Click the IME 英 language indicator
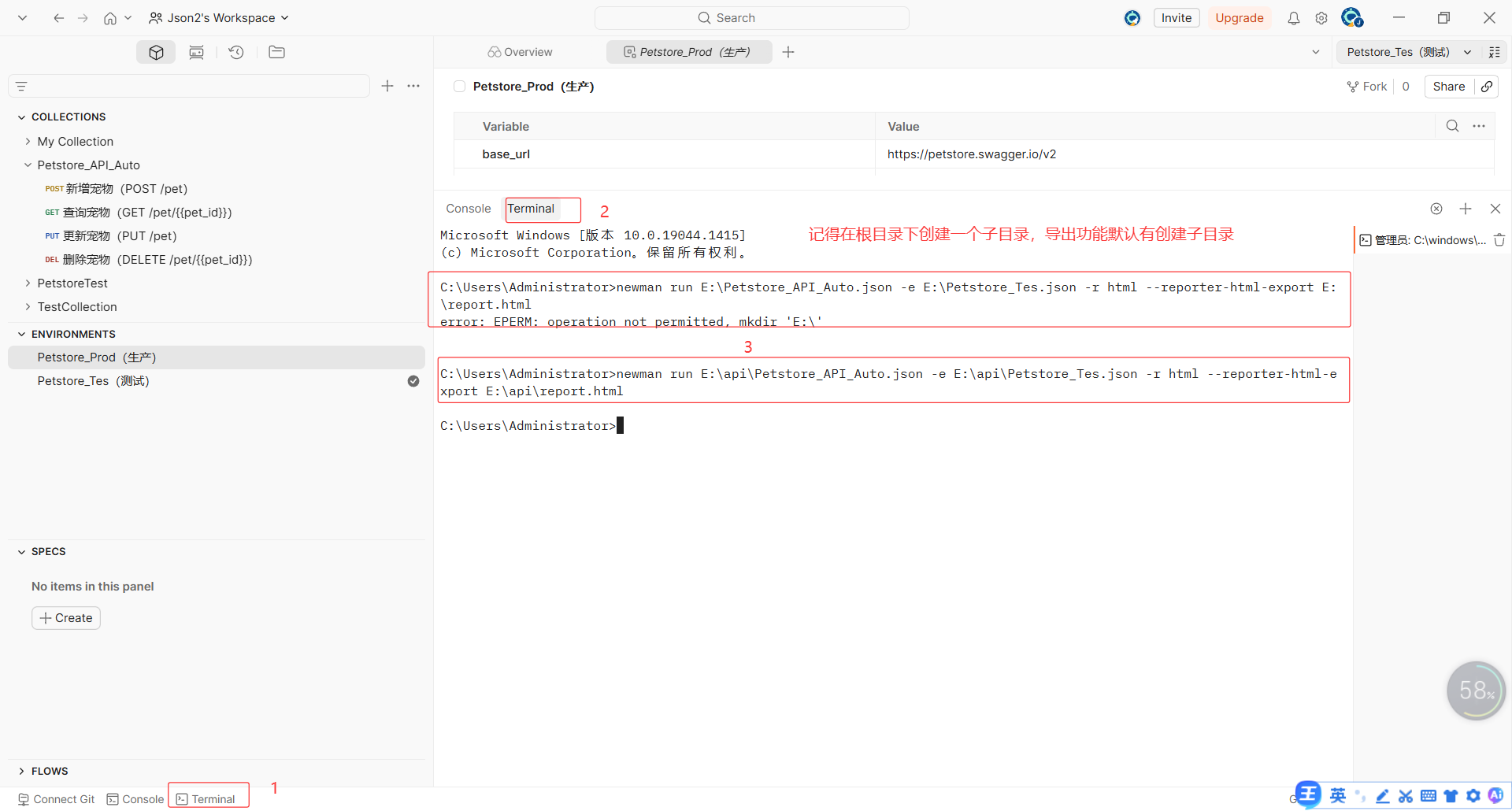 tap(1338, 796)
